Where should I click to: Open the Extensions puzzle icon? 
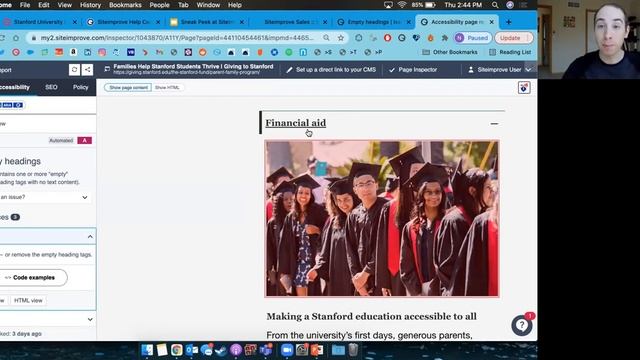444,38
